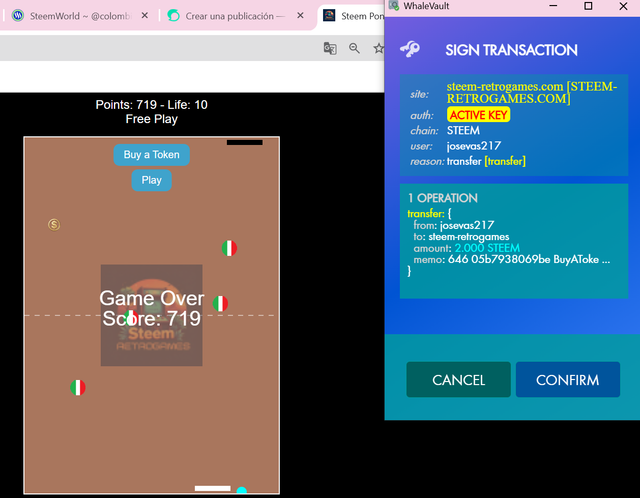Click the Free Play label
Viewport: 640px width, 498px height.
point(151,119)
